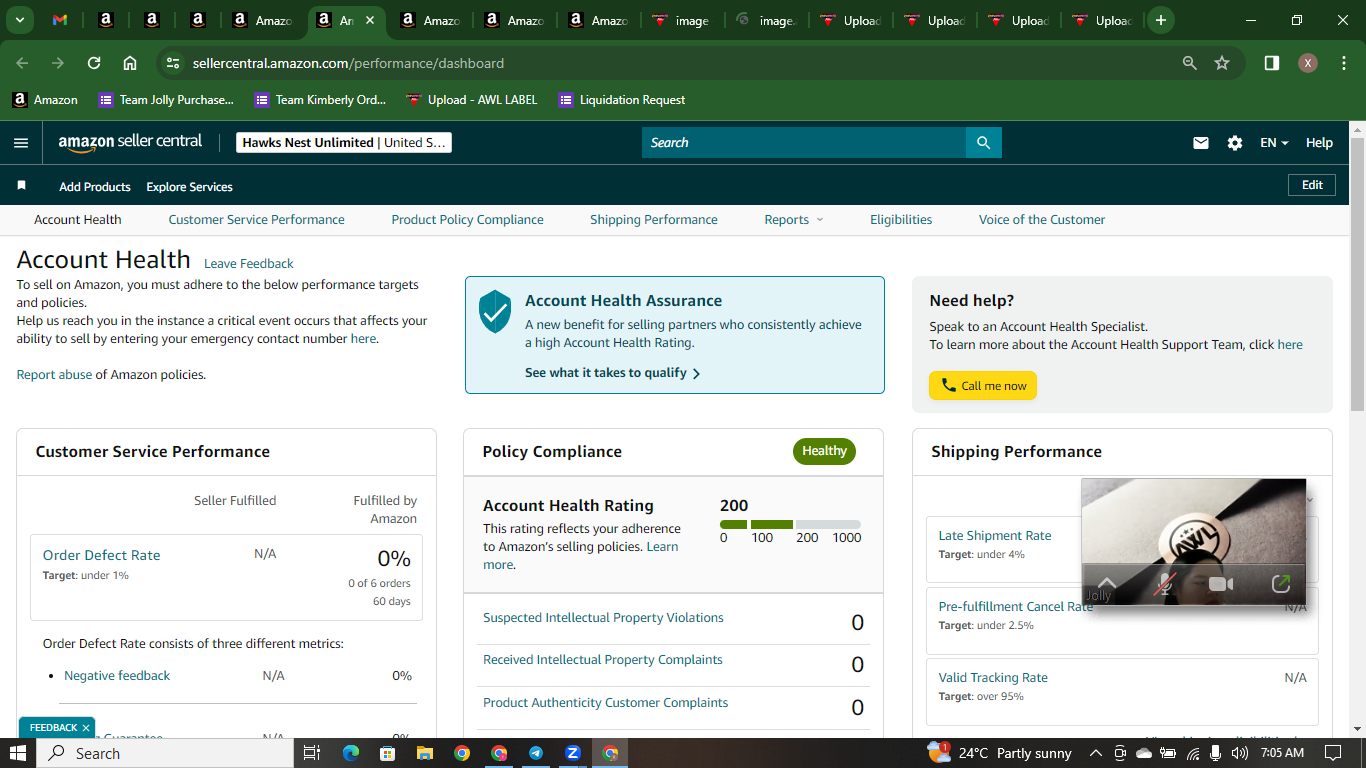Click the browser address bar URL

pyautogui.click(x=348, y=63)
